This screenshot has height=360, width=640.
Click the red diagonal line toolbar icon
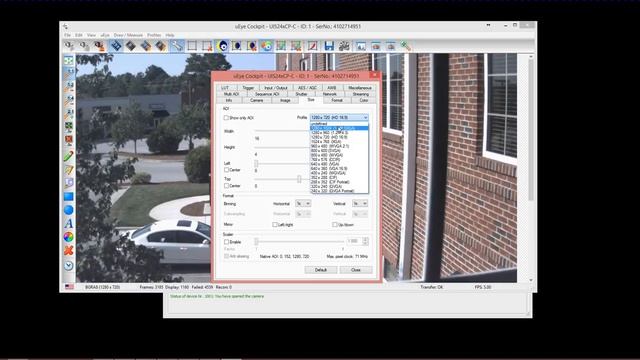[x=313, y=46]
